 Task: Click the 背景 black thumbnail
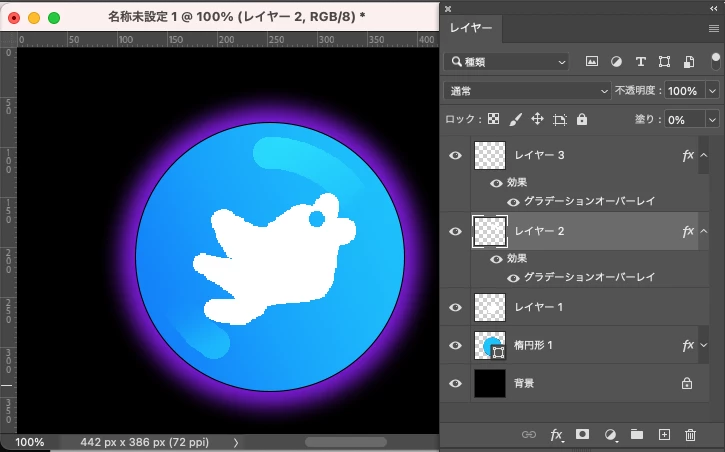(x=490, y=383)
